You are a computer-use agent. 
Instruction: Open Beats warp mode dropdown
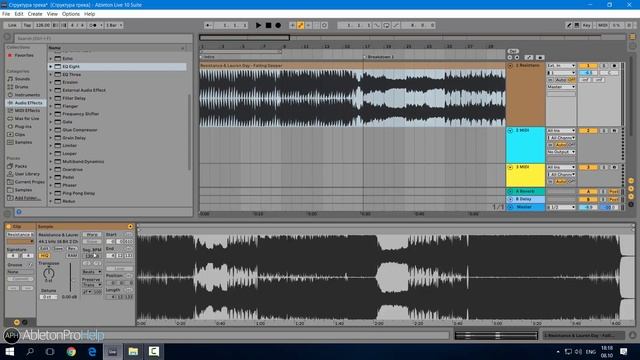click(x=92, y=271)
